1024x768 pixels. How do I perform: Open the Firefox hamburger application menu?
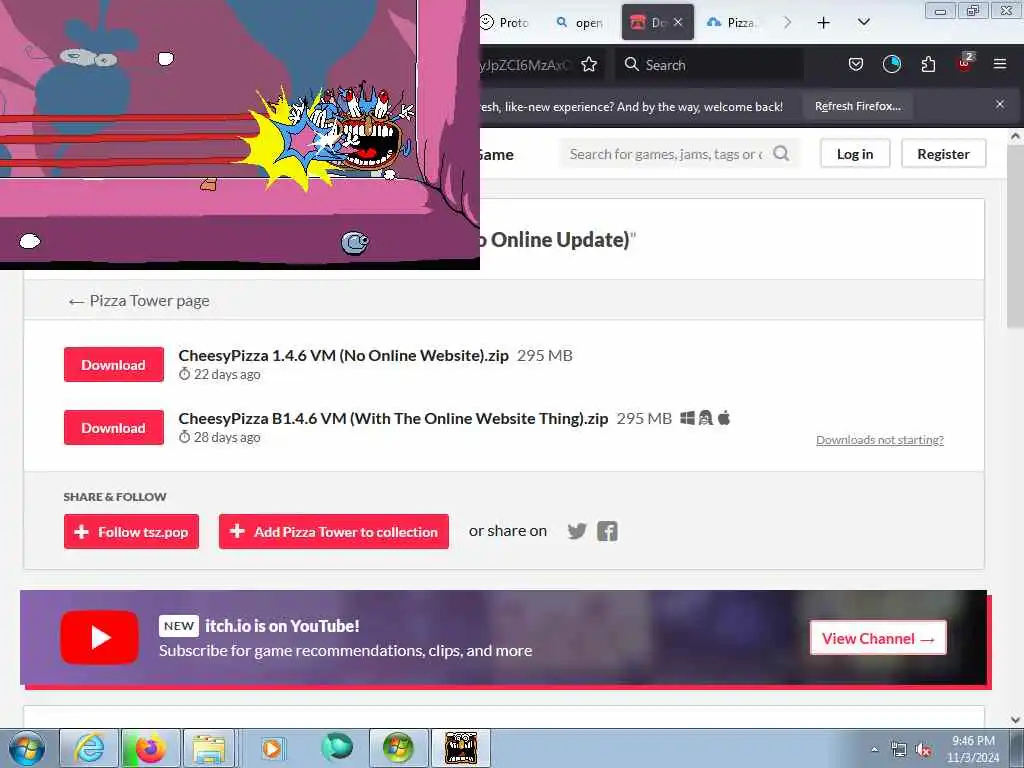[999, 64]
